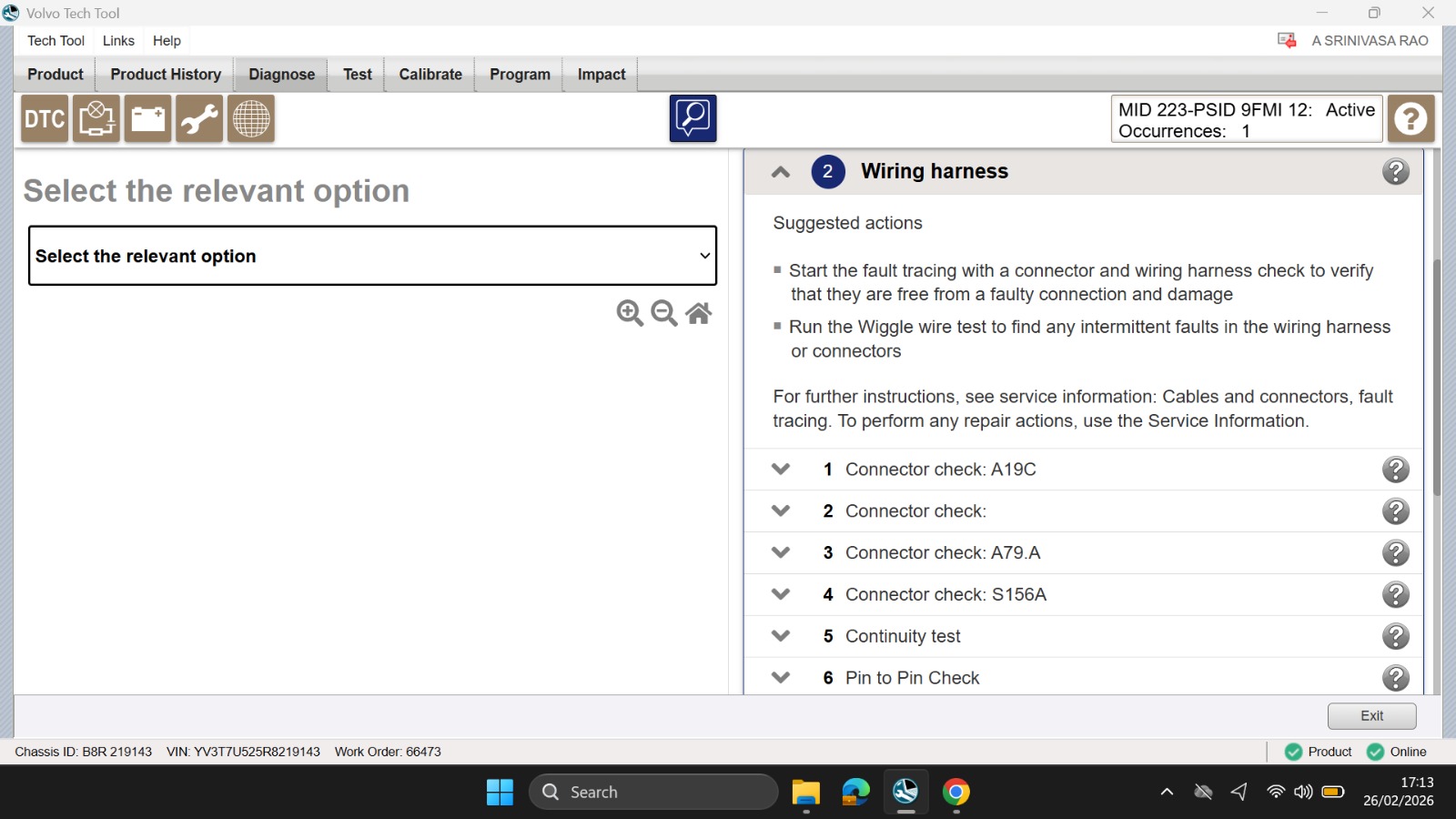Open help for Wiring harness section
This screenshot has height=819, width=1456.
point(1395,171)
